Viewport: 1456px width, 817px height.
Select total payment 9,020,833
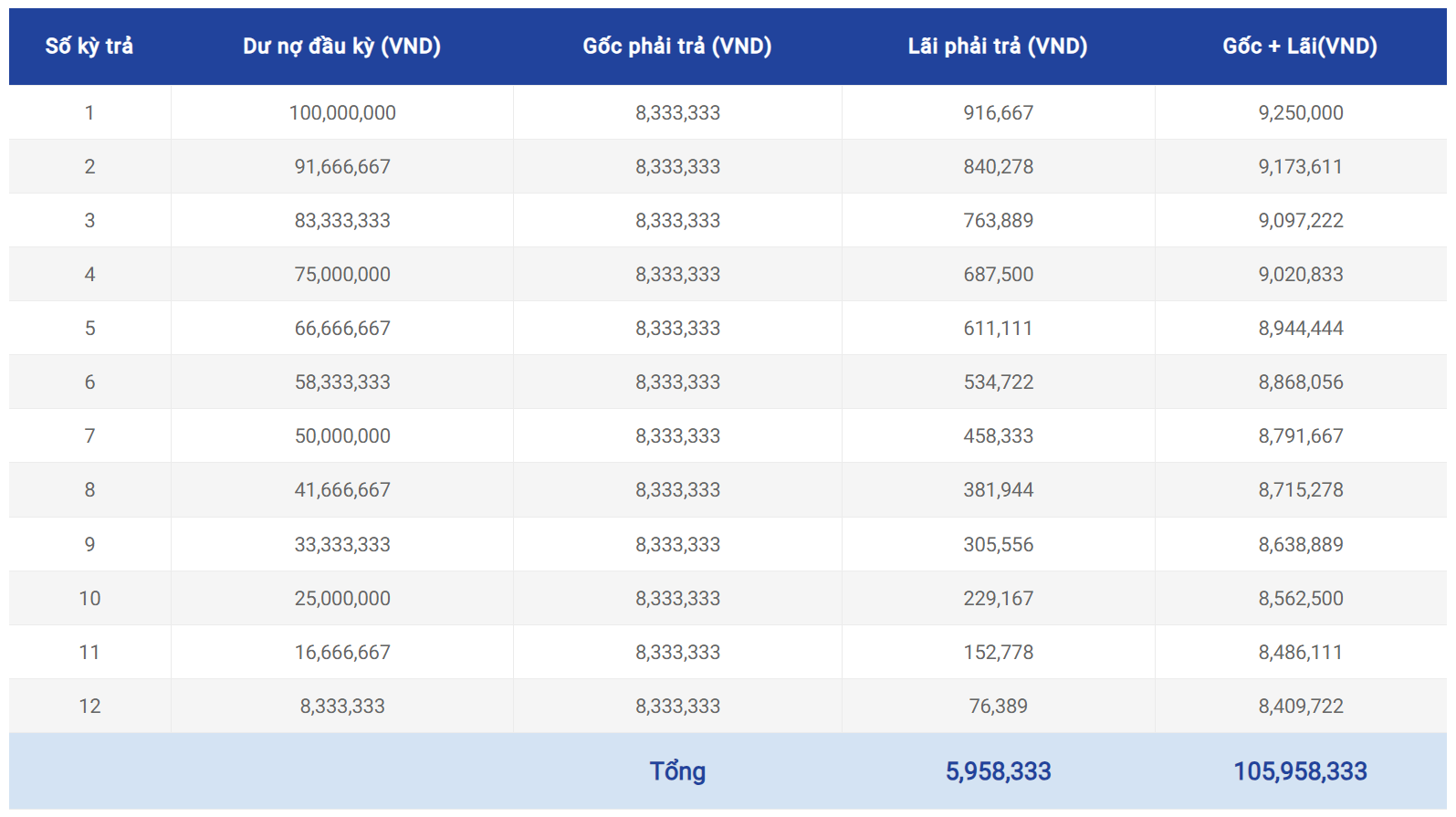1301,274
